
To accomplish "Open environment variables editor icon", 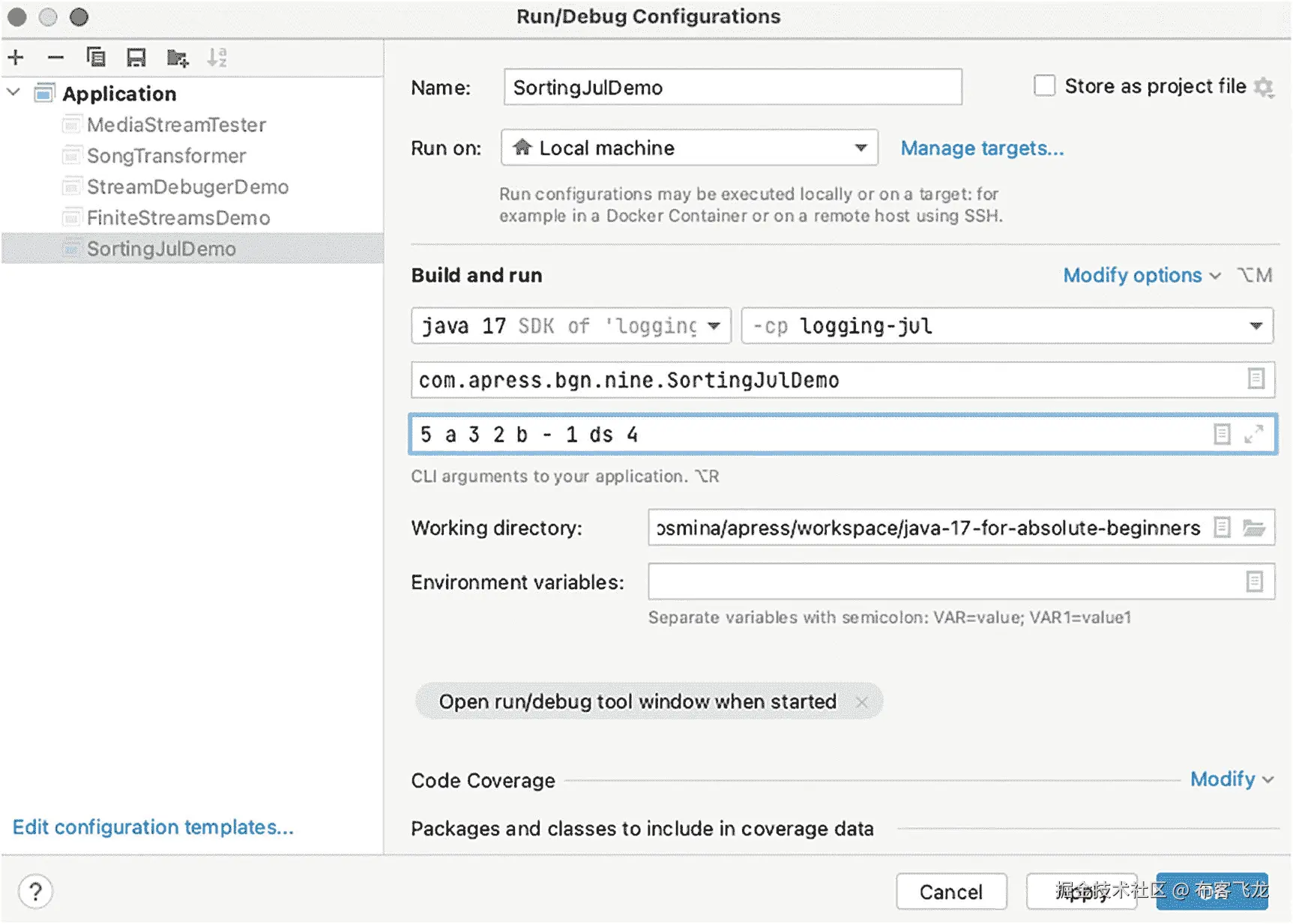I will 1254,582.
